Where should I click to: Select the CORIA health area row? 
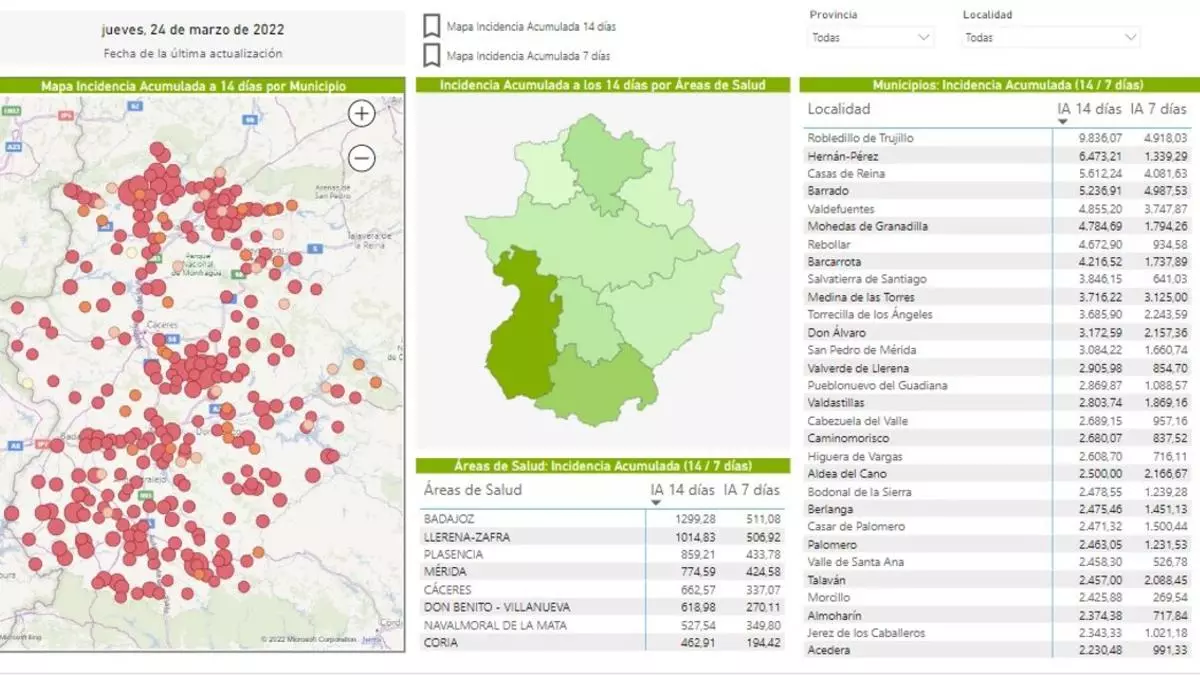pos(440,643)
